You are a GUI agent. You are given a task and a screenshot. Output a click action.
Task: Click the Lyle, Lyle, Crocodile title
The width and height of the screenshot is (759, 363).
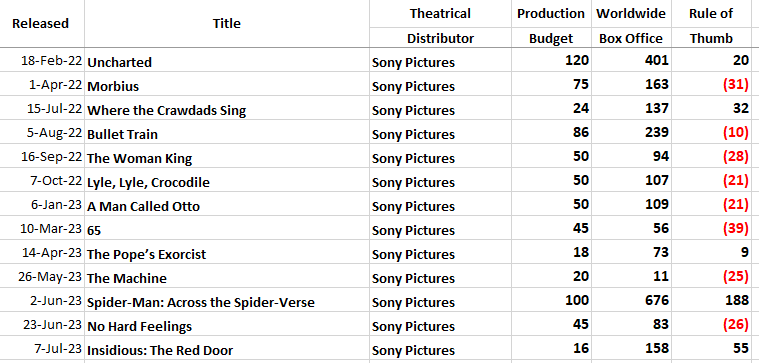click(x=148, y=182)
